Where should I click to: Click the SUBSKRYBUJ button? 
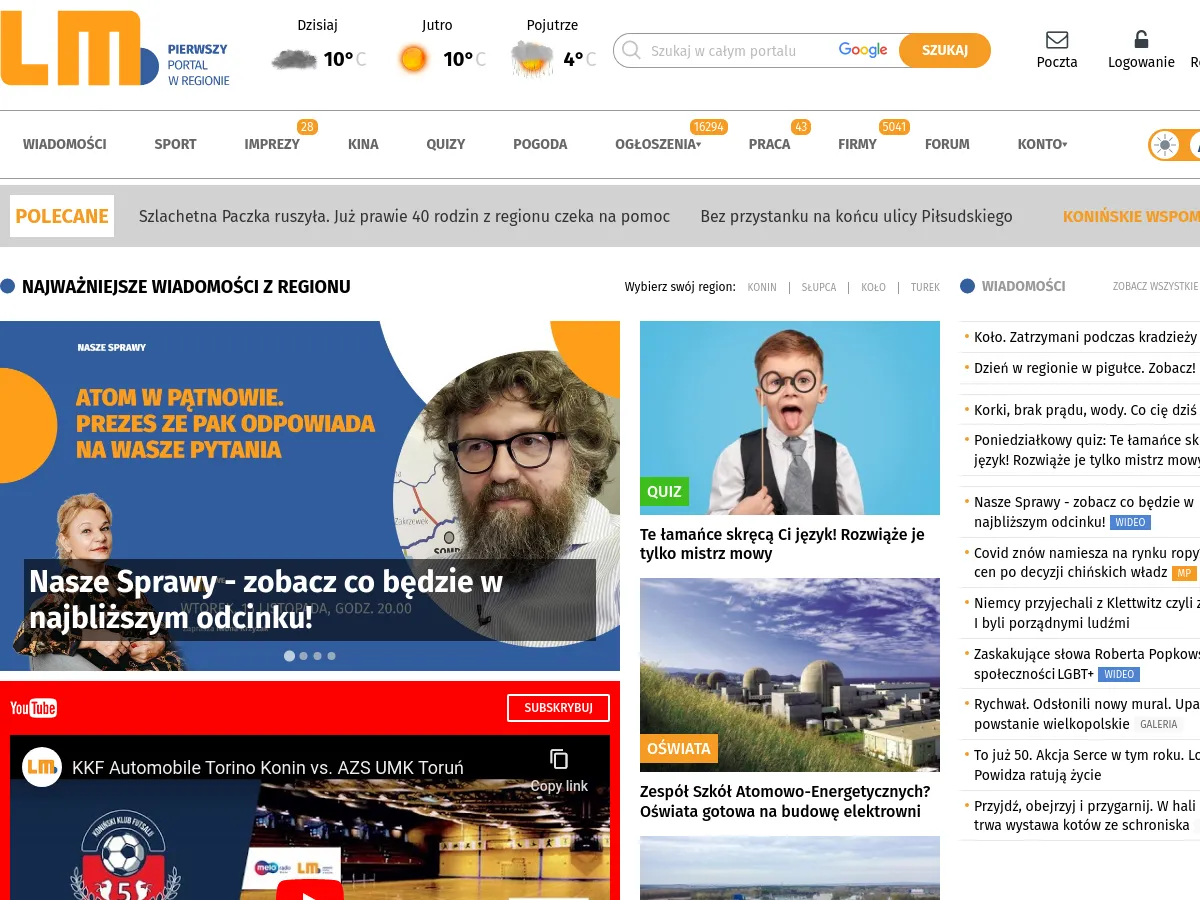point(558,707)
